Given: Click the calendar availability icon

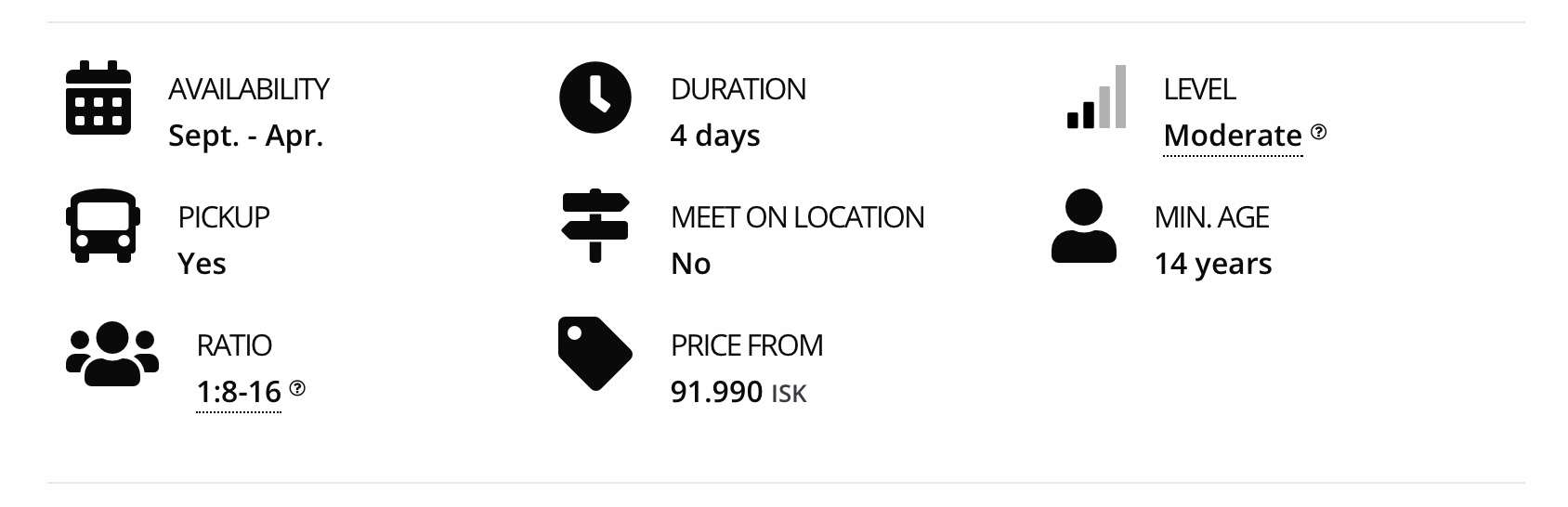Looking at the screenshot, I should (98, 97).
